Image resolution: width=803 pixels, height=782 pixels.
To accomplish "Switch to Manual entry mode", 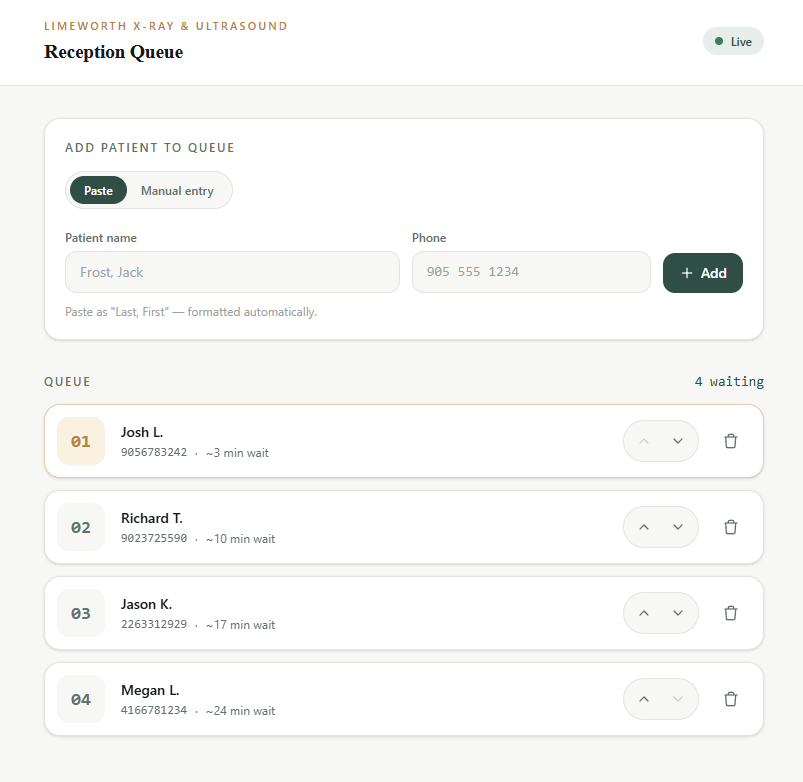I will click(x=177, y=191).
